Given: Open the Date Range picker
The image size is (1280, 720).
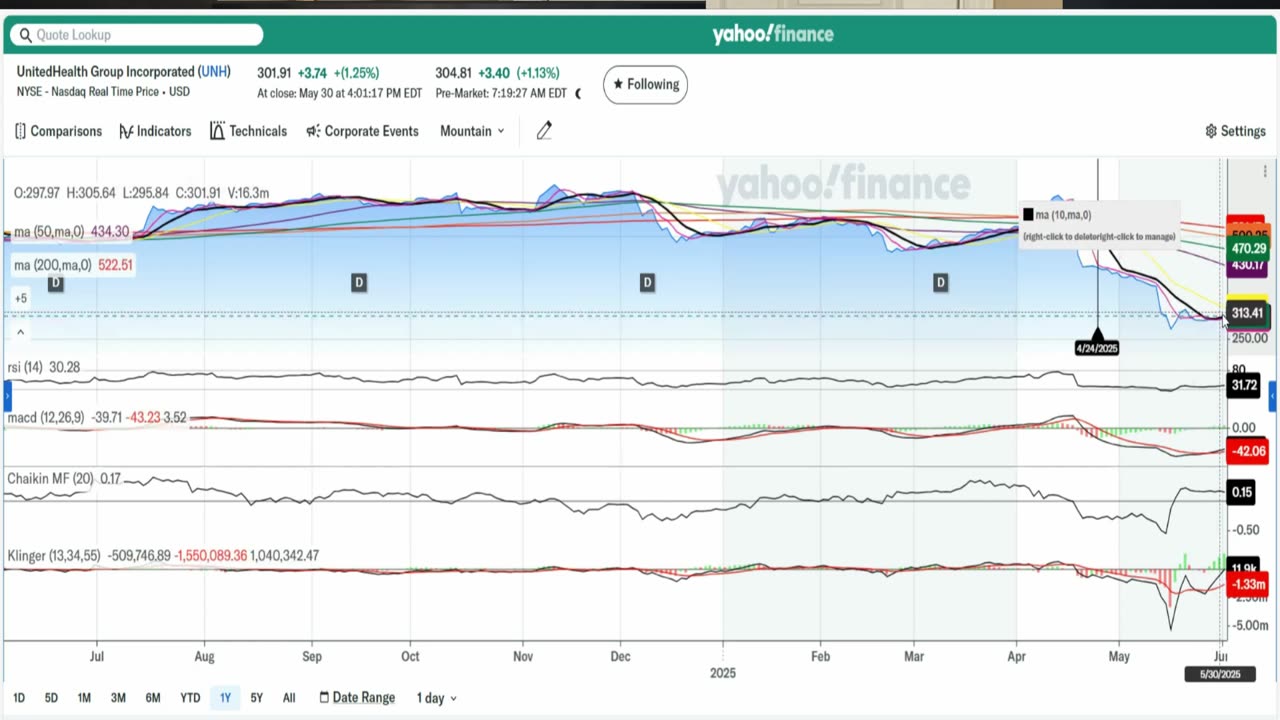Looking at the screenshot, I should pyautogui.click(x=357, y=698).
